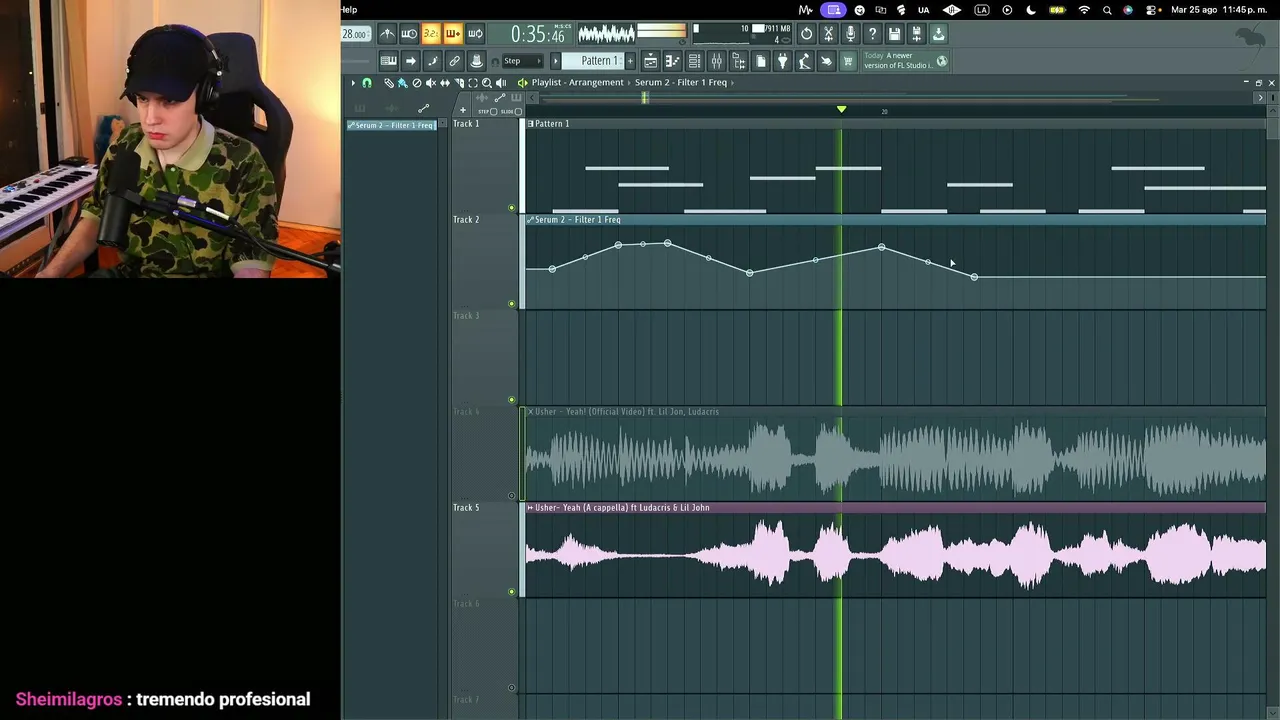Toggle the playlist magnet snap

367,83
